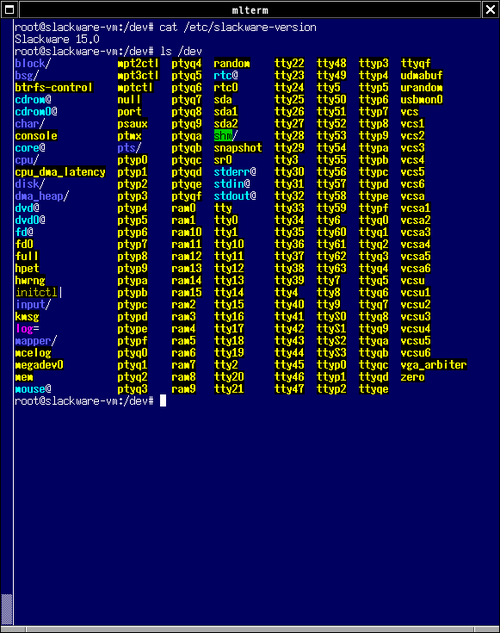
Task: Click the ptmx device entry
Action: click(x=129, y=136)
